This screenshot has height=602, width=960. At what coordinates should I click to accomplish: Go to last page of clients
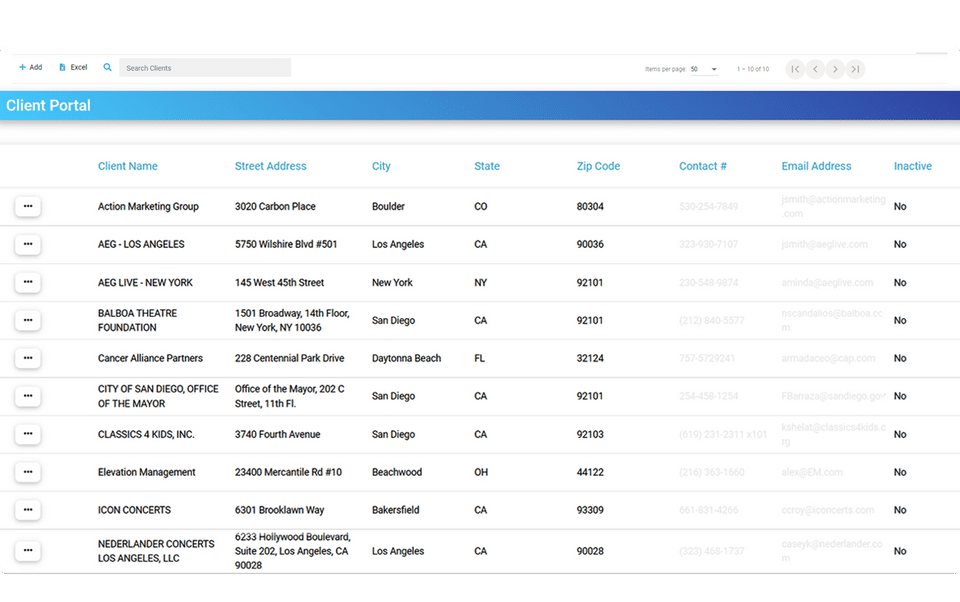point(855,69)
